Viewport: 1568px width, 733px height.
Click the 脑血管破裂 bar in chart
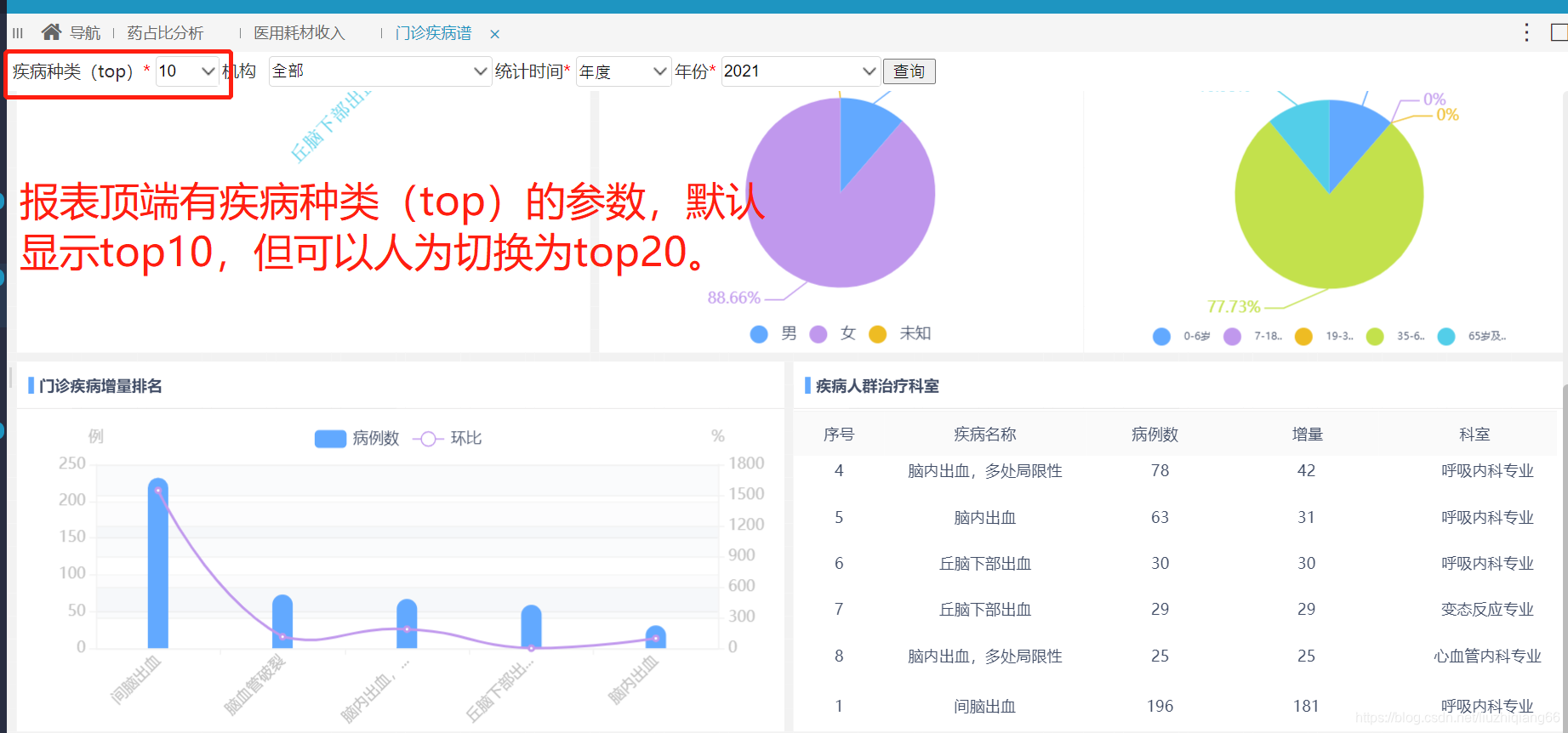point(282,622)
